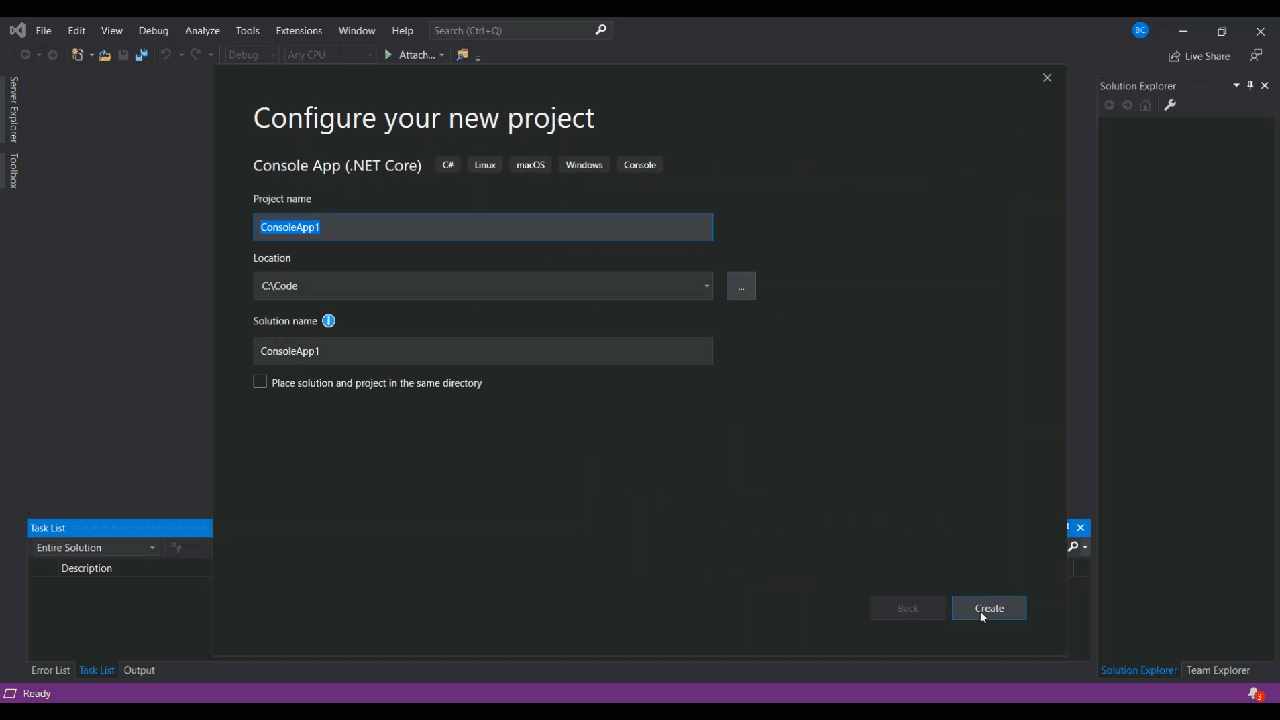Click the Visual Studio logo icon
Viewport: 1280px width, 720px height.
click(17, 30)
